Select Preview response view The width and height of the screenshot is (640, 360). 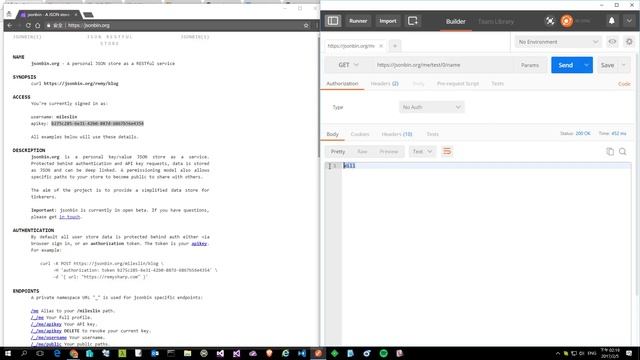tap(389, 151)
